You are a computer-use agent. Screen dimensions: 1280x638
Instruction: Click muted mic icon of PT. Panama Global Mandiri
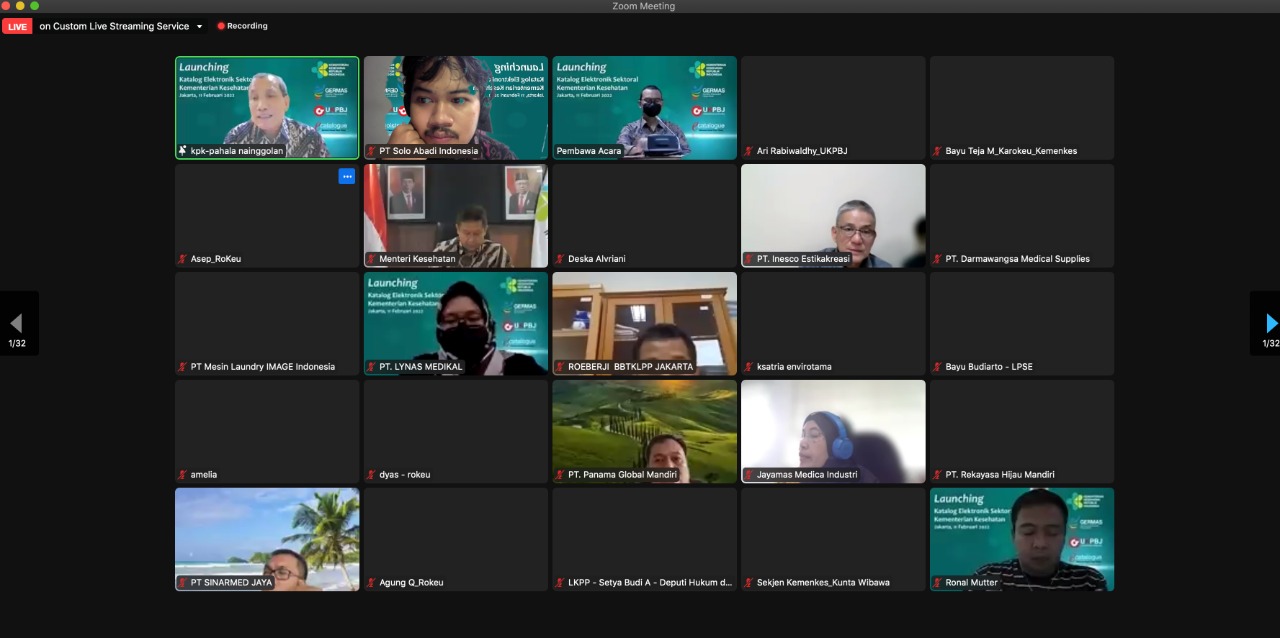(560, 475)
